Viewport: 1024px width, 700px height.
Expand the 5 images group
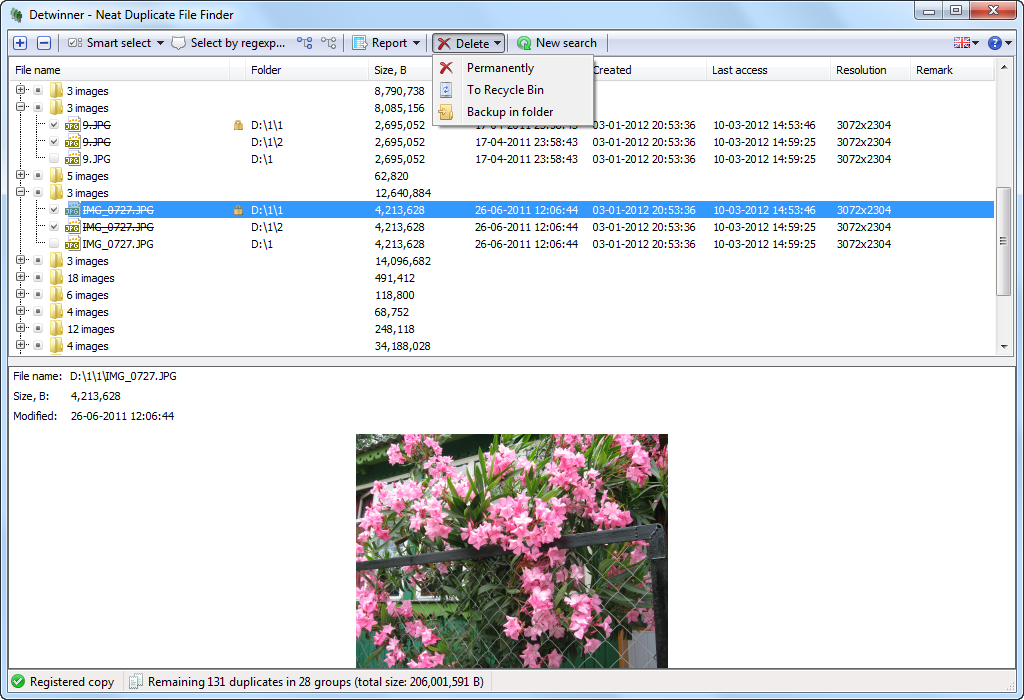pyautogui.click(x=20, y=176)
